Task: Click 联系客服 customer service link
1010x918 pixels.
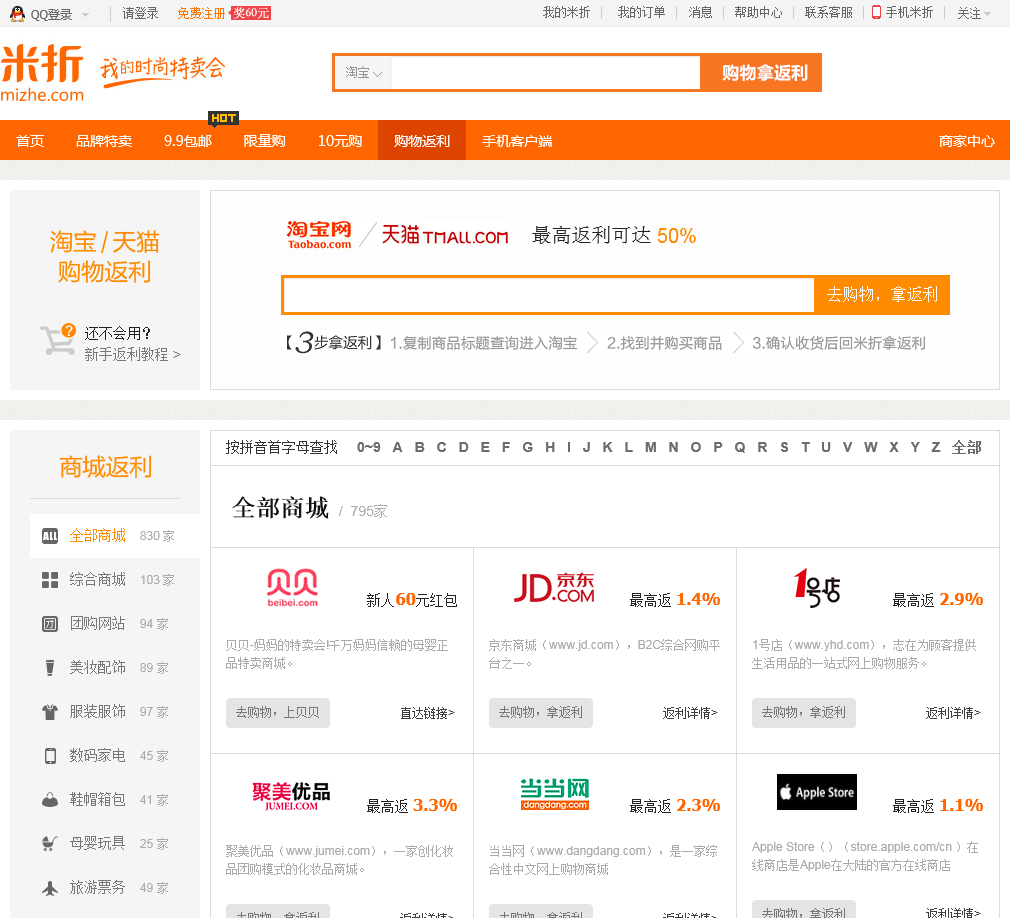Action: click(828, 12)
